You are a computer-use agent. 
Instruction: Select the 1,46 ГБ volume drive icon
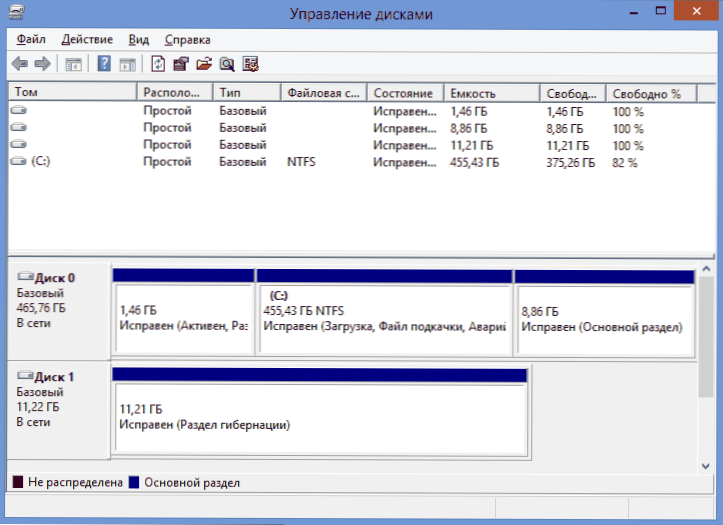19,110
